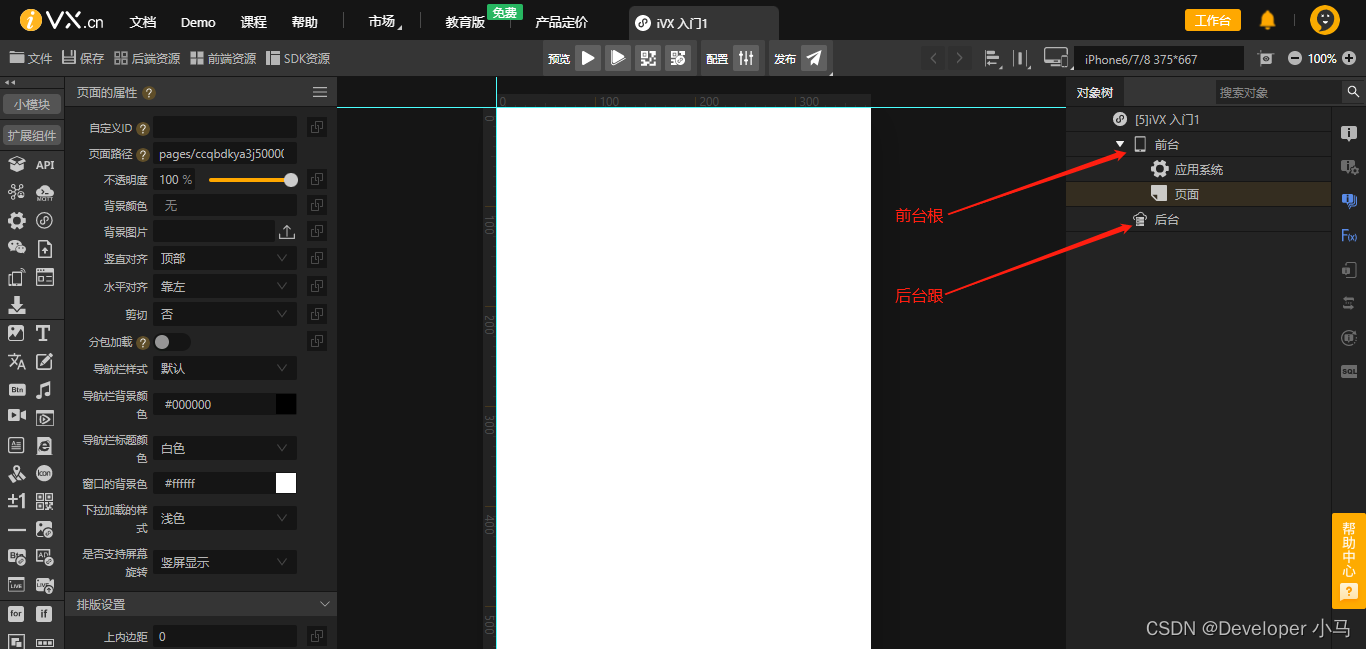Open the 导航栏标题颜色 dropdown showing 白色
1366x649 pixels.
click(x=225, y=448)
